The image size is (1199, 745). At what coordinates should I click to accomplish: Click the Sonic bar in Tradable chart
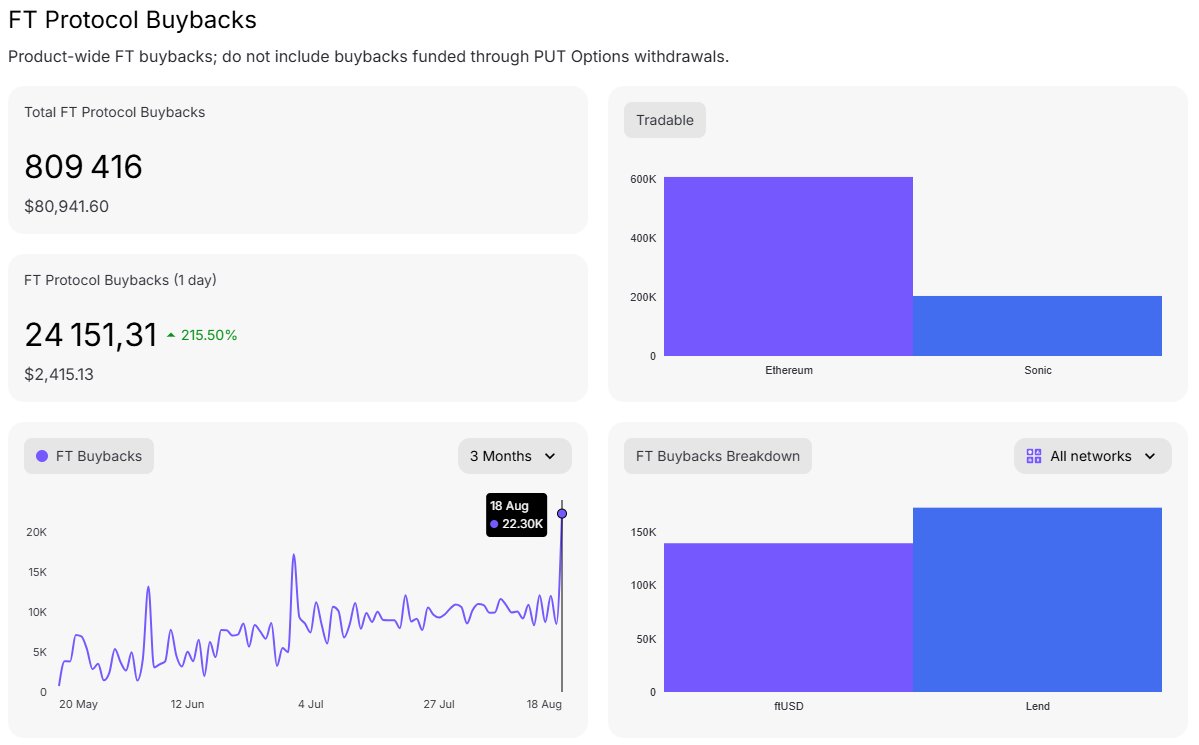pos(1038,326)
